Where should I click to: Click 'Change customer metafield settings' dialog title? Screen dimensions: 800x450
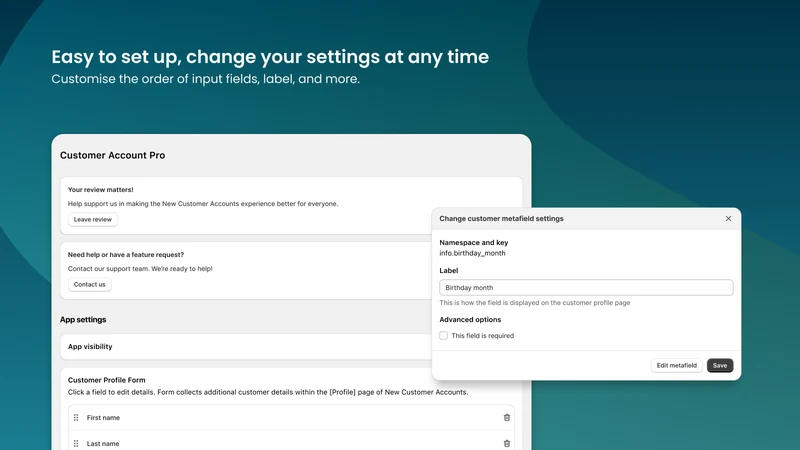click(x=502, y=218)
